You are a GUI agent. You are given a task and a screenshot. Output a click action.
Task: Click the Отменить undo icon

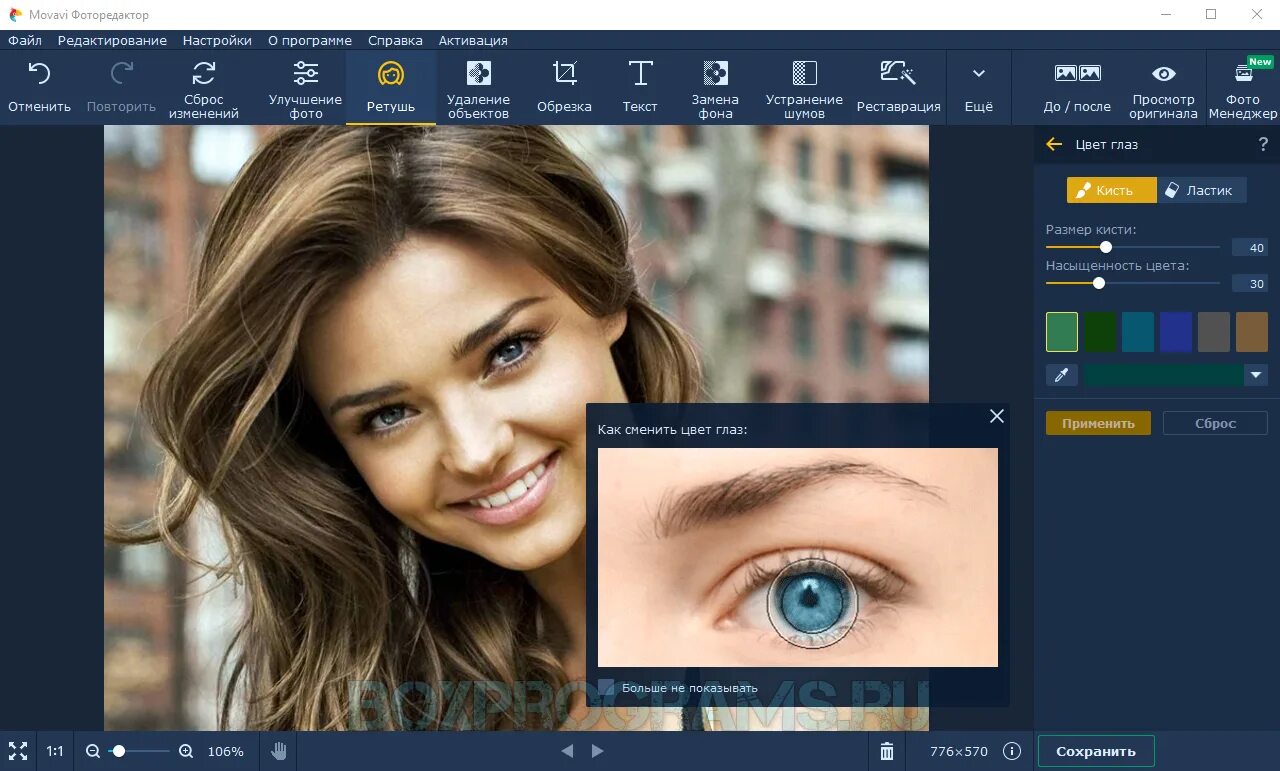pyautogui.click(x=39, y=73)
